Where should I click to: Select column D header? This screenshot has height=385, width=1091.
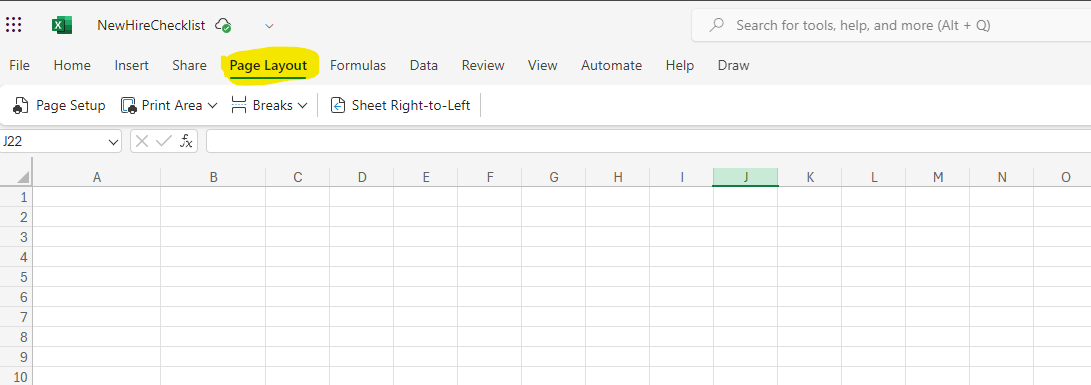pos(361,177)
